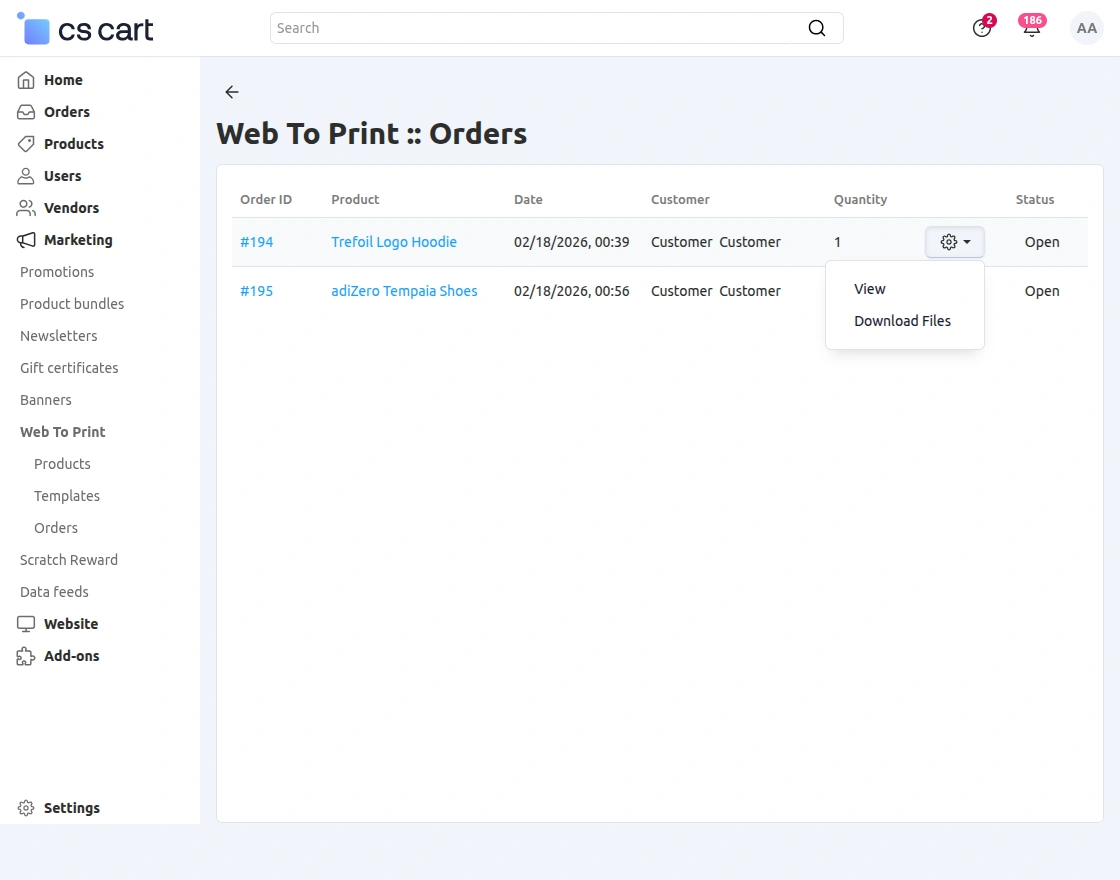The width and height of the screenshot is (1120, 880).
Task: Open order #195 link
Action: (x=257, y=291)
